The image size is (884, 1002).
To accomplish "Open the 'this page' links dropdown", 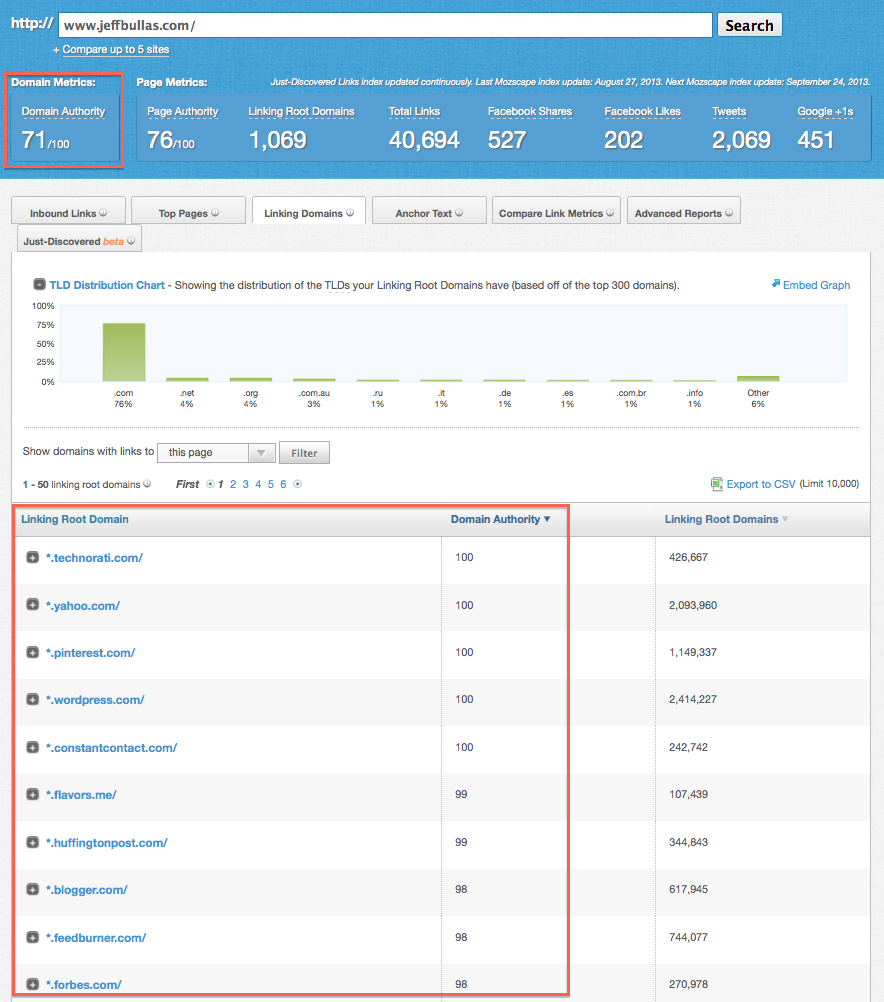I will point(216,452).
